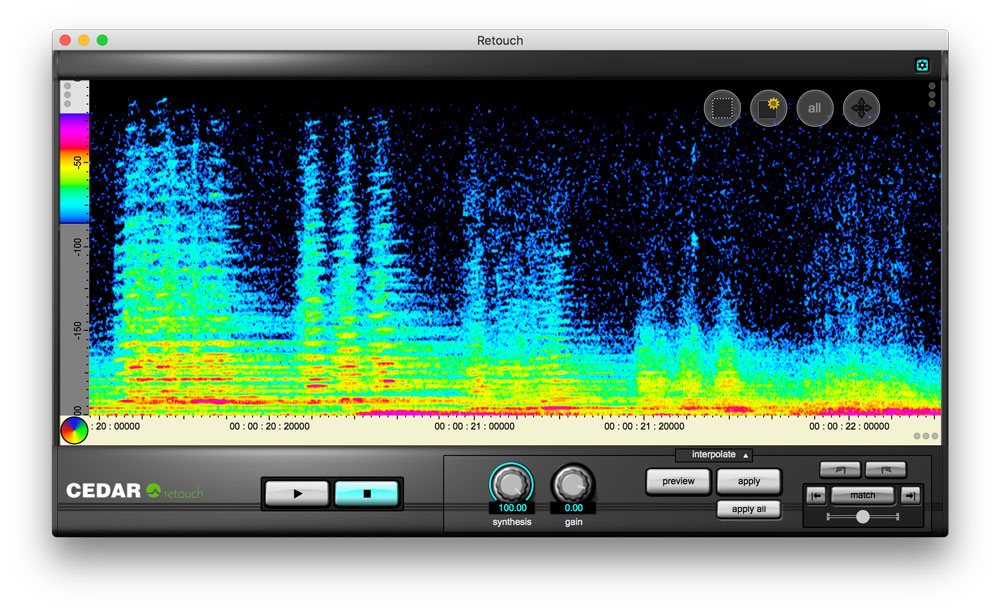Click timeline label 00 : 00 : 20 : 20000

tap(269, 427)
